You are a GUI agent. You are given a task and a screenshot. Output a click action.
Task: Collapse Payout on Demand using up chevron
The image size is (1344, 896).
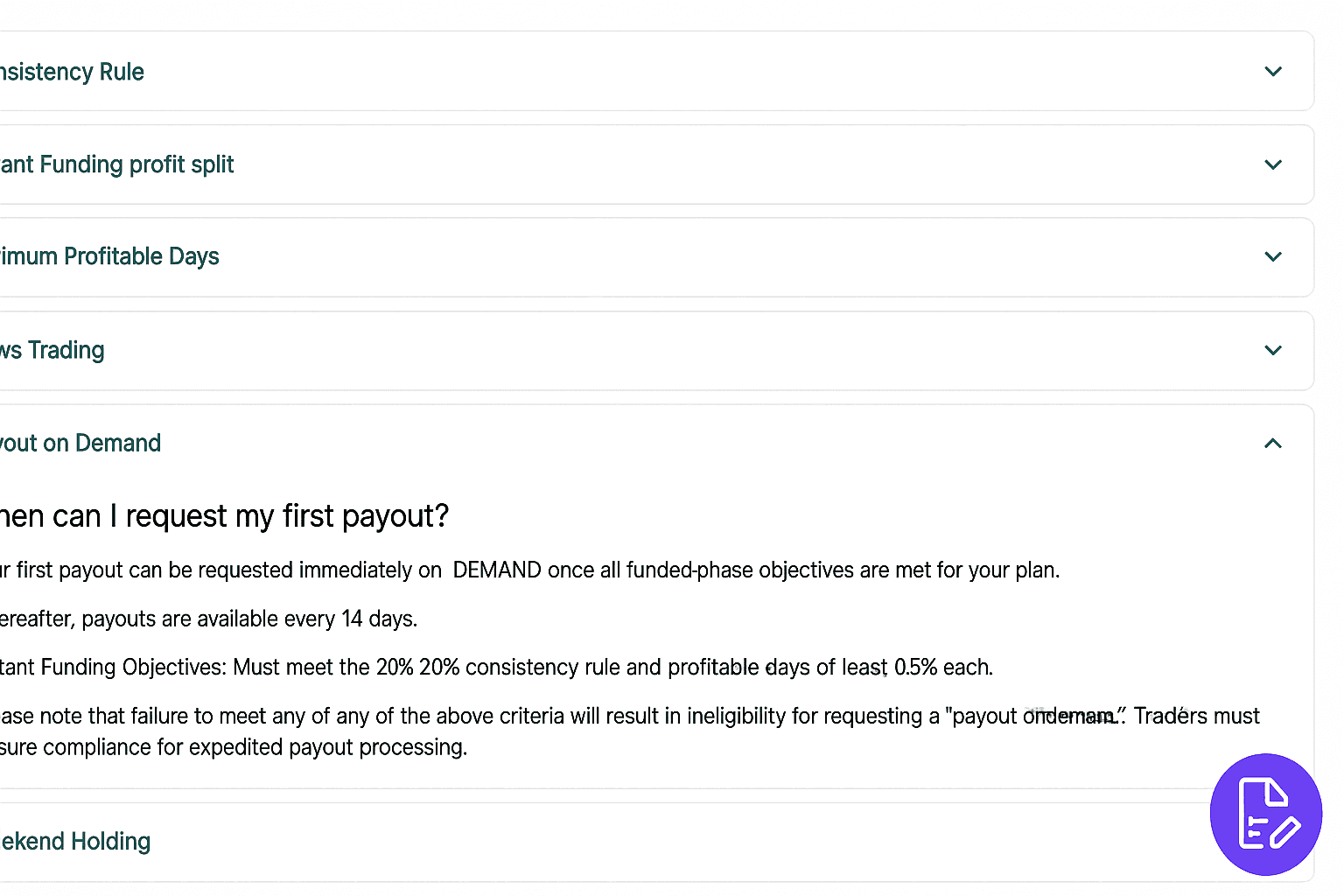click(x=1273, y=444)
